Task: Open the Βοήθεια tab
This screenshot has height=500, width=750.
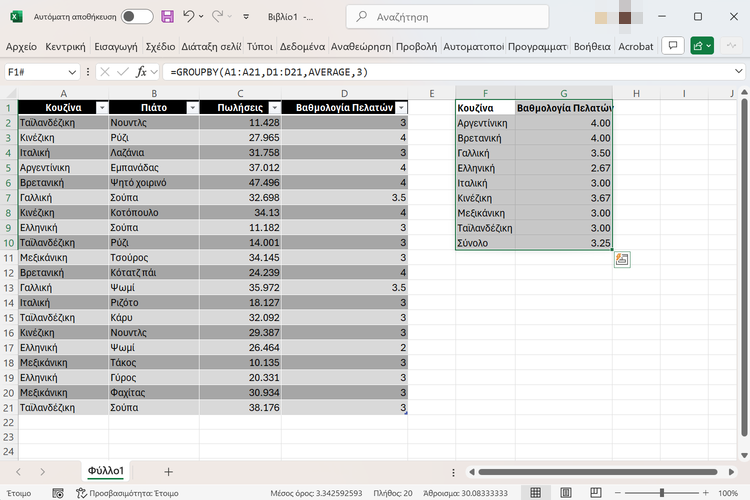Action: click(x=592, y=46)
